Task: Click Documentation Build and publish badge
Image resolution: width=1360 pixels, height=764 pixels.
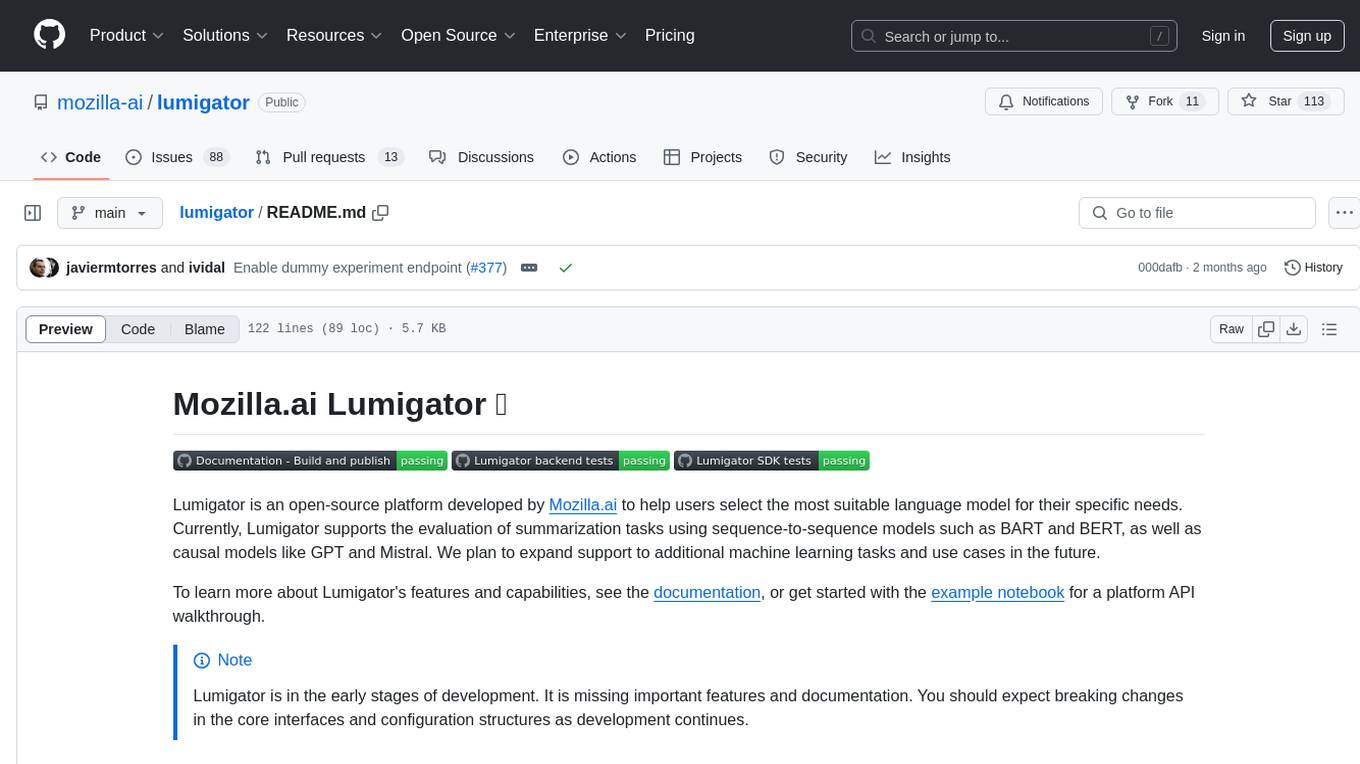Action: [310, 461]
